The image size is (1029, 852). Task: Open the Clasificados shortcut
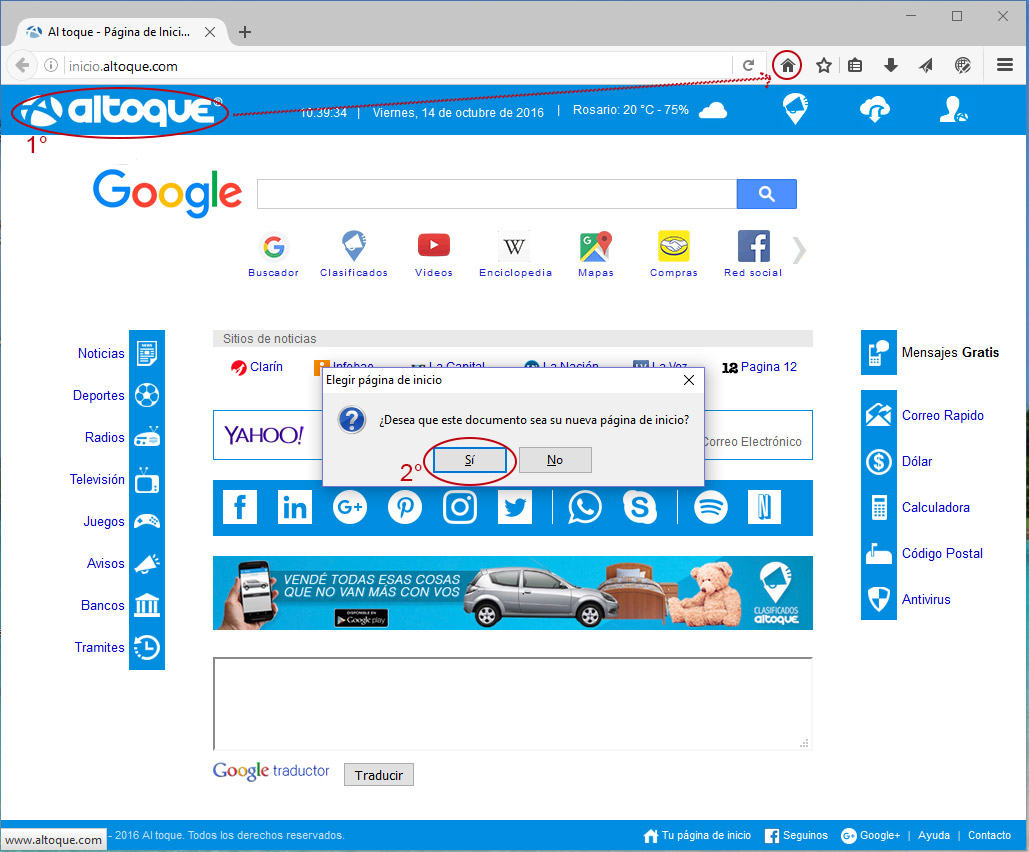click(x=354, y=255)
